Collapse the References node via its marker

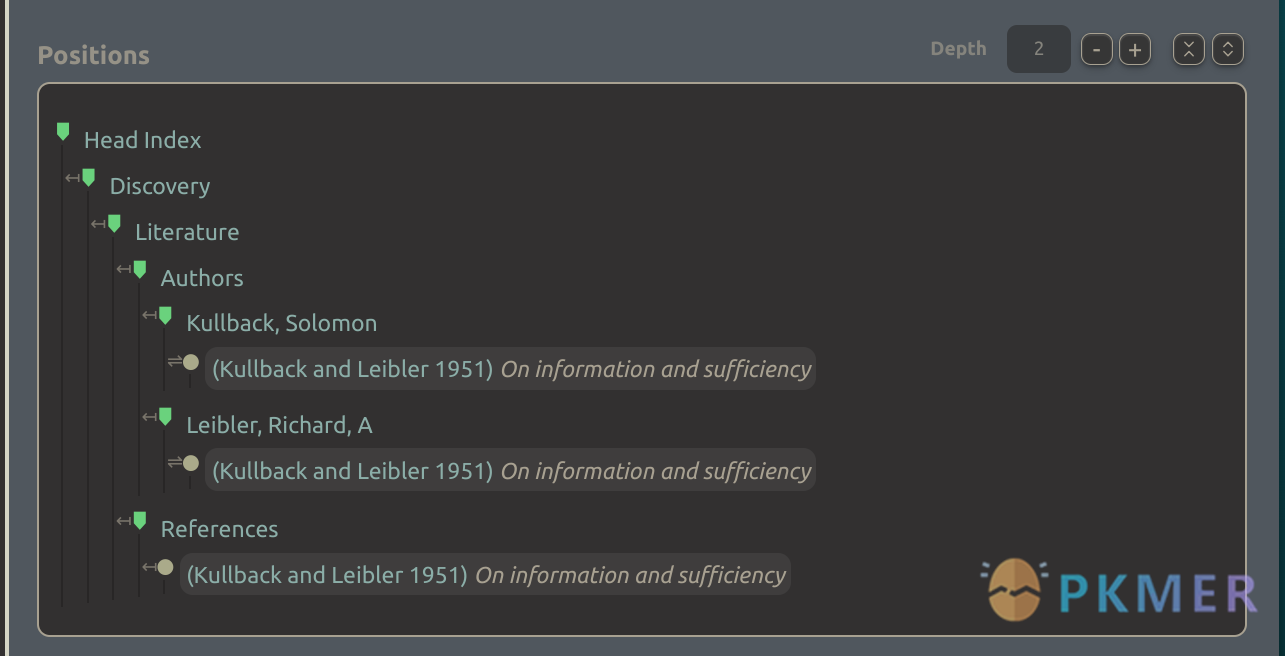click(140, 520)
